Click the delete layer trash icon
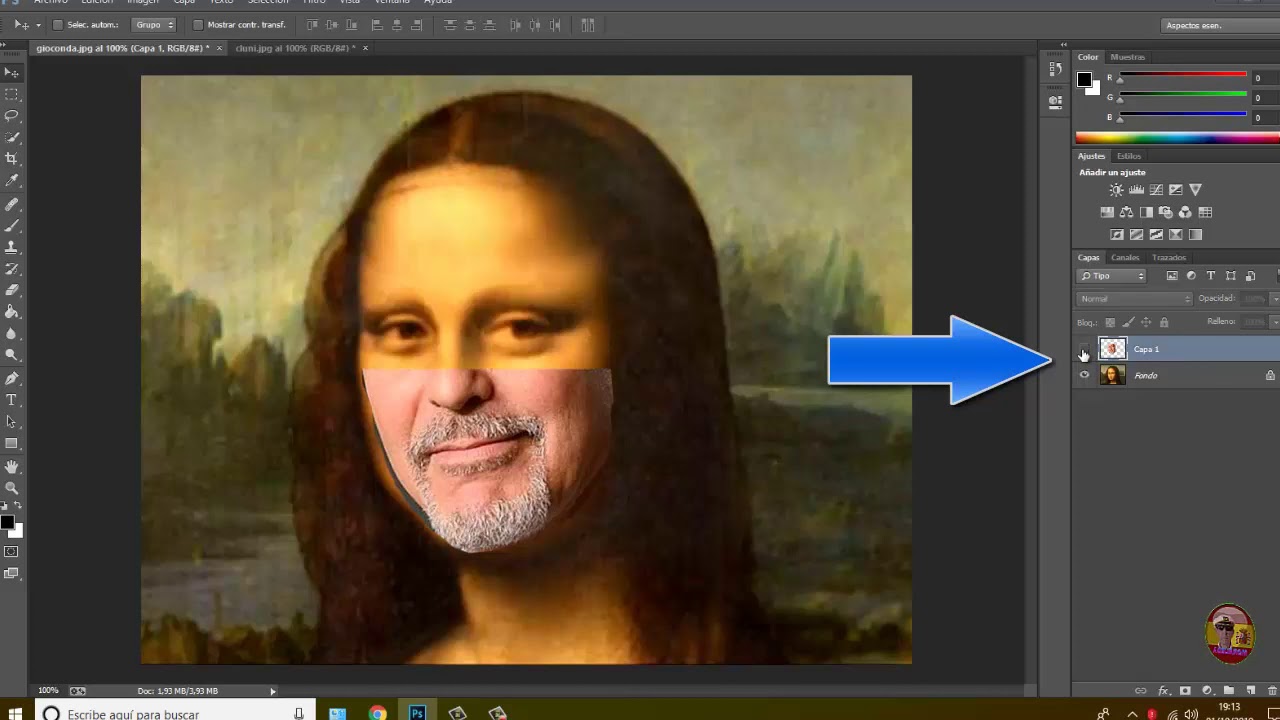Screen dimensions: 1280x720 [x=1272, y=690]
